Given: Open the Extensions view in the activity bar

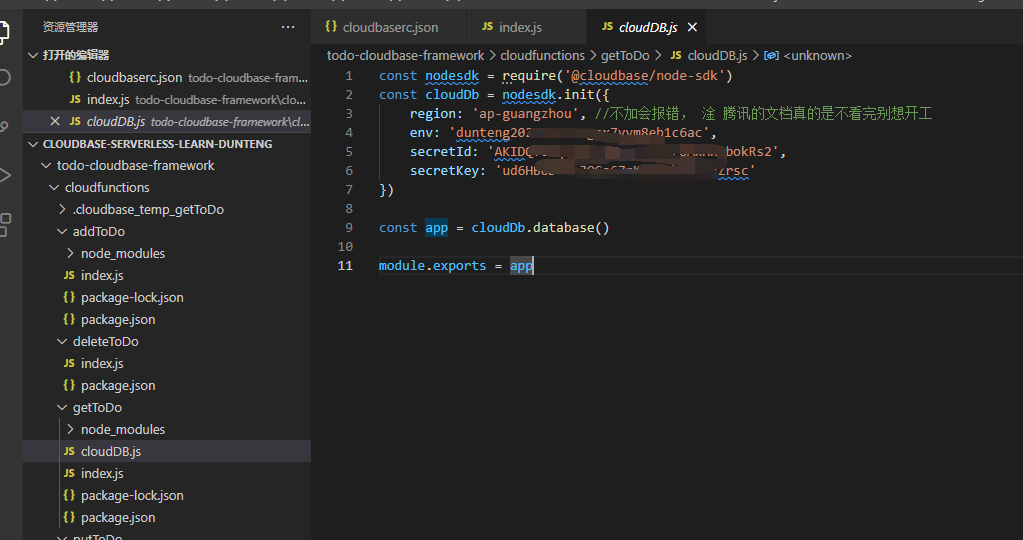Looking at the screenshot, I should 5,224.
